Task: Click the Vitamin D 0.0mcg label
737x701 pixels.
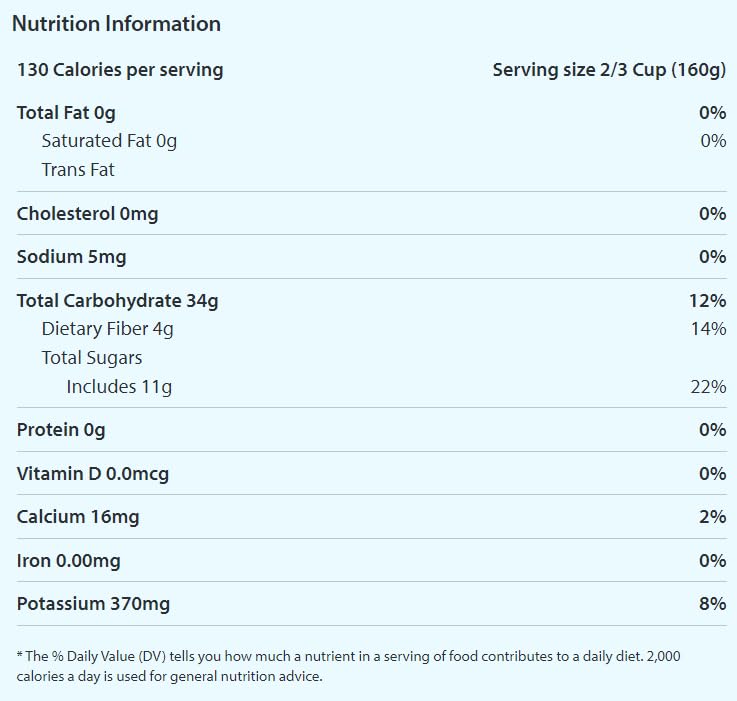Action: [93, 474]
